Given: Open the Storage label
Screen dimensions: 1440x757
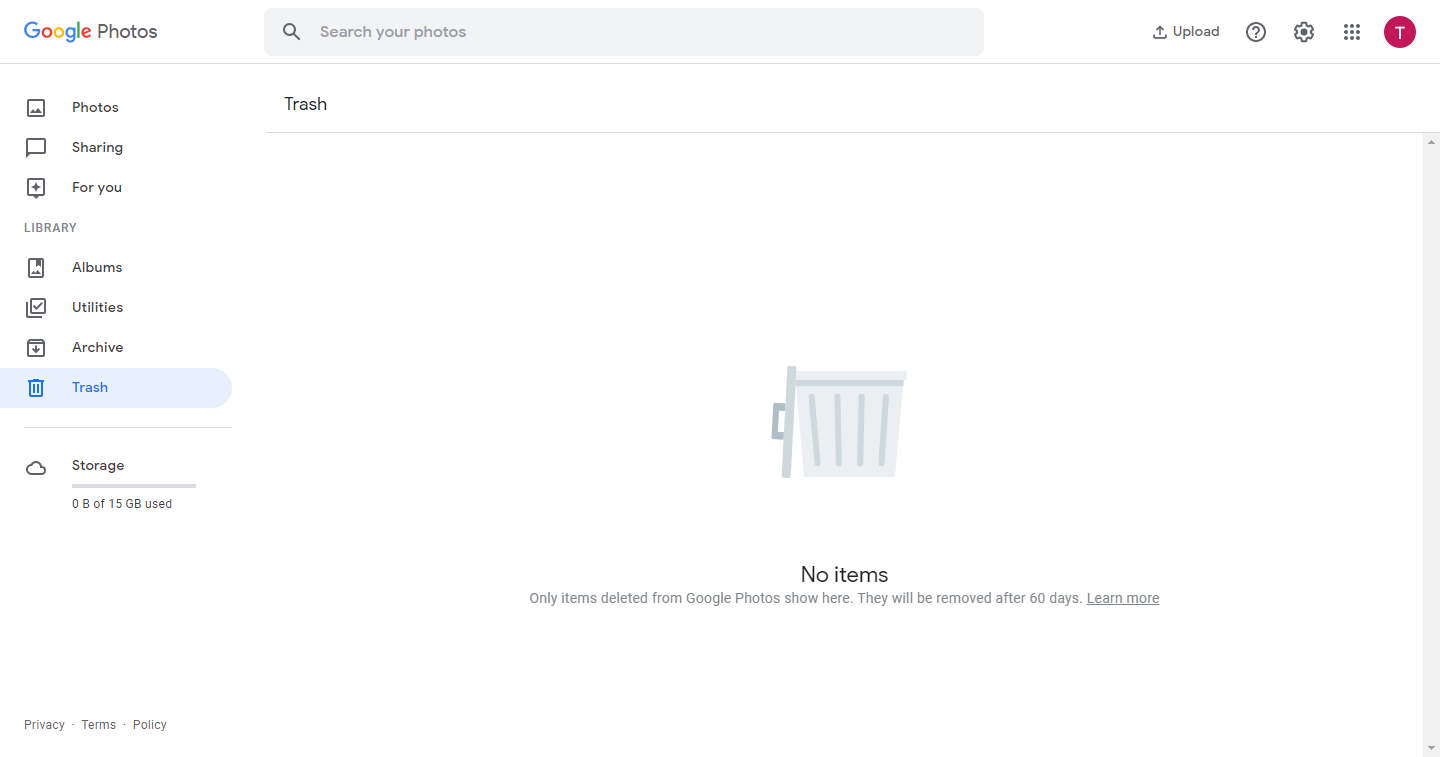Looking at the screenshot, I should pos(98,465).
